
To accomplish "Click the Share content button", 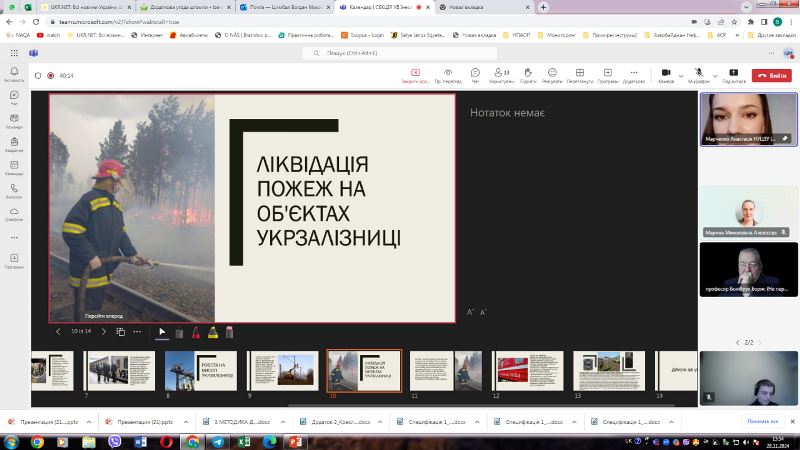I will pyautogui.click(x=734, y=76).
